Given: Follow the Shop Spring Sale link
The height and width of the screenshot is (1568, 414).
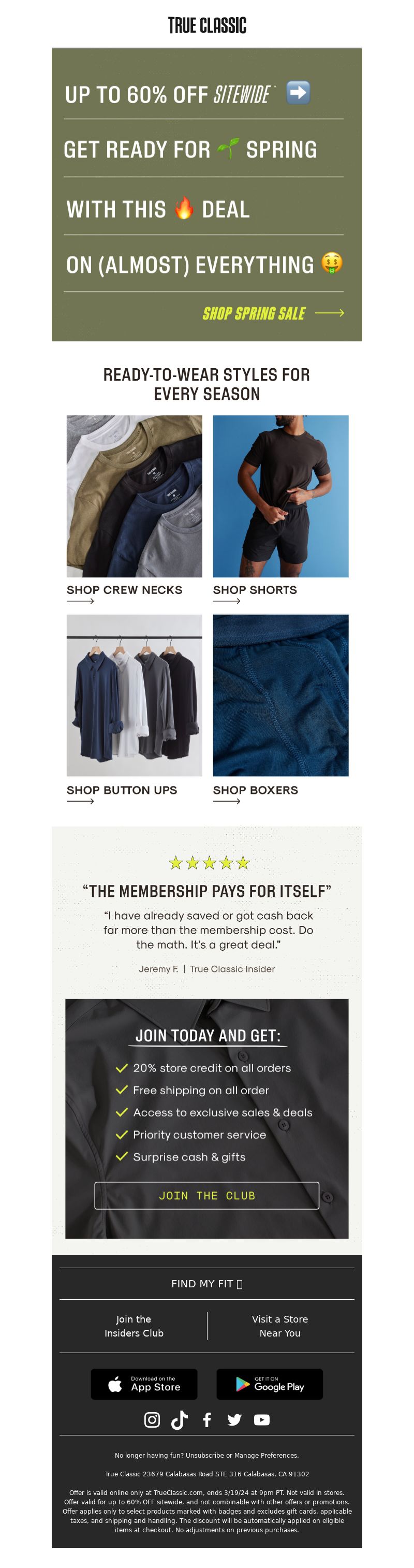Looking at the screenshot, I should pos(273,313).
